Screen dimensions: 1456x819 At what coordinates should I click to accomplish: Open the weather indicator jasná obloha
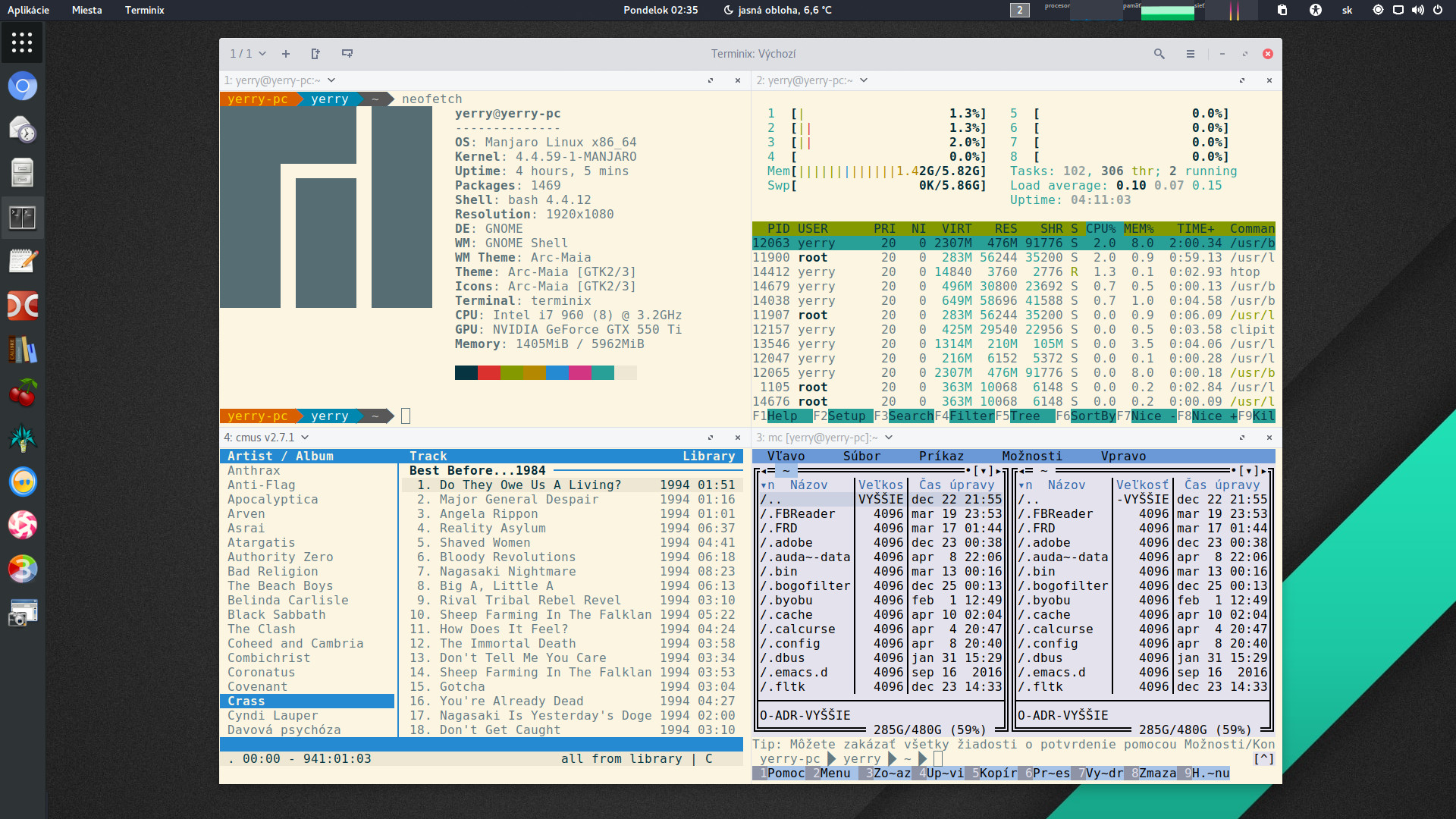(x=777, y=10)
